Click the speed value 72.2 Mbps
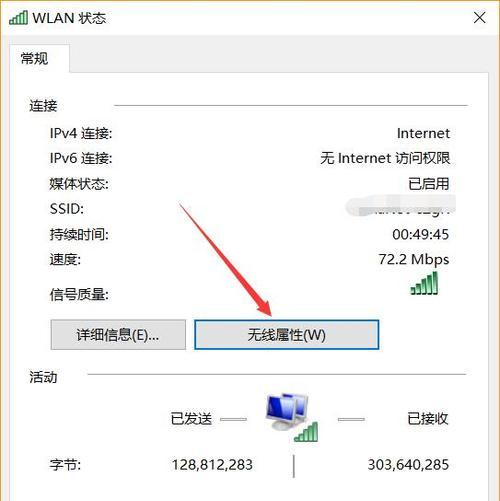The image size is (500, 501). click(414, 260)
